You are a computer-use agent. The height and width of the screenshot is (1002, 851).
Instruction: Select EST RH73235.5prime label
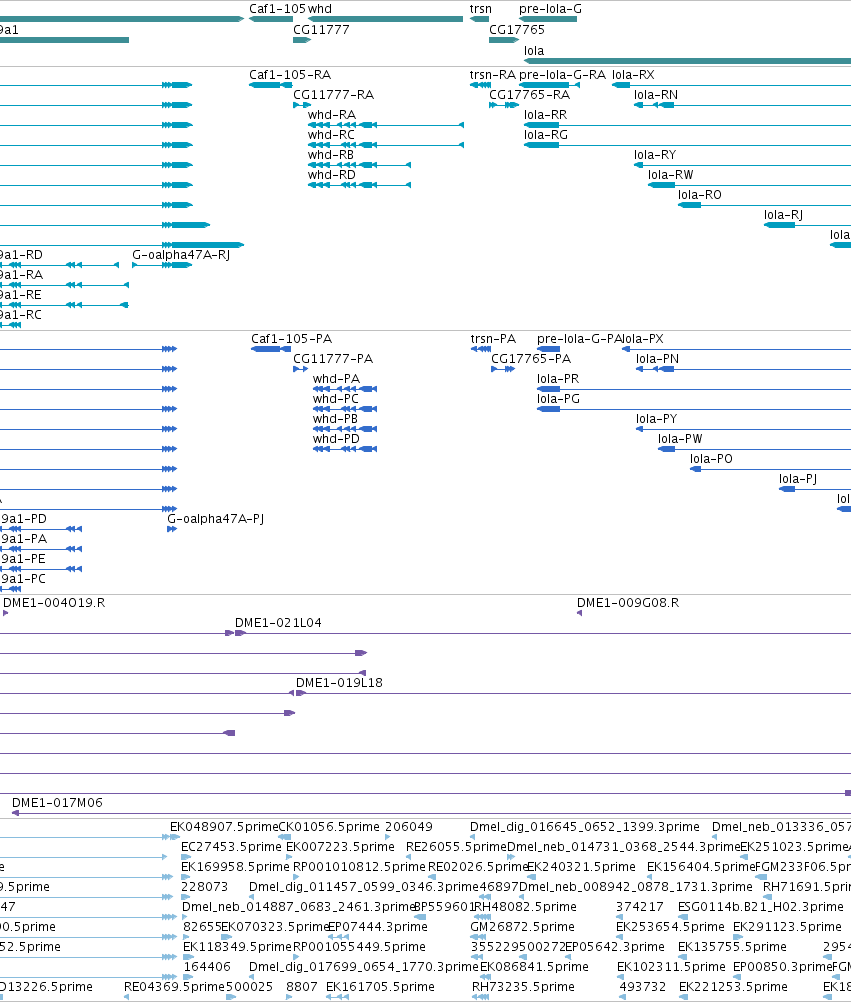coord(523,987)
